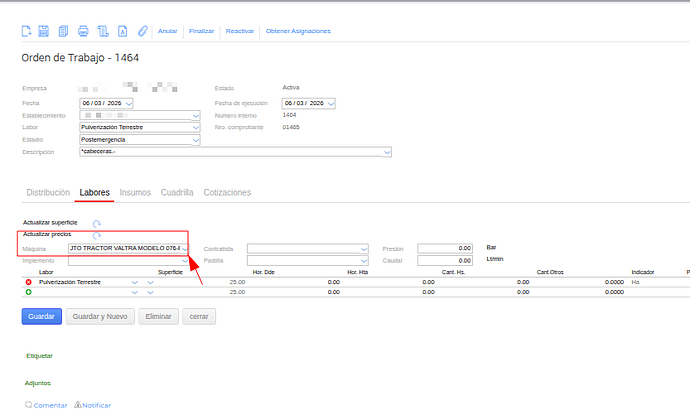
Task: Click the new document toolbar icon
Action: tap(27, 31)
